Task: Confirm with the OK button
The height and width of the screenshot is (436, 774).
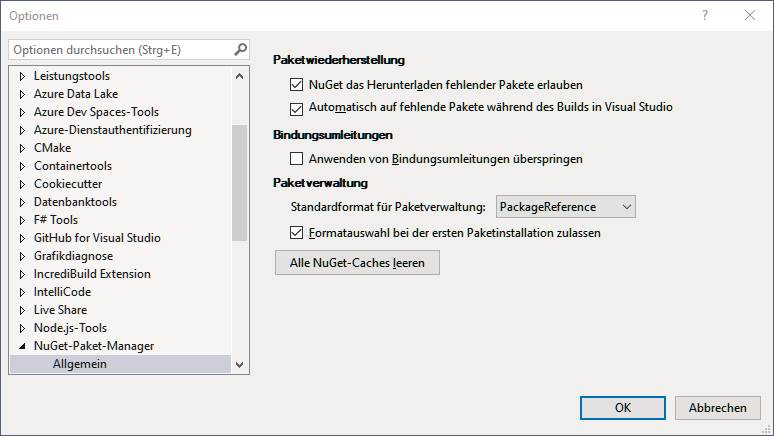Action: coord(623,408)
